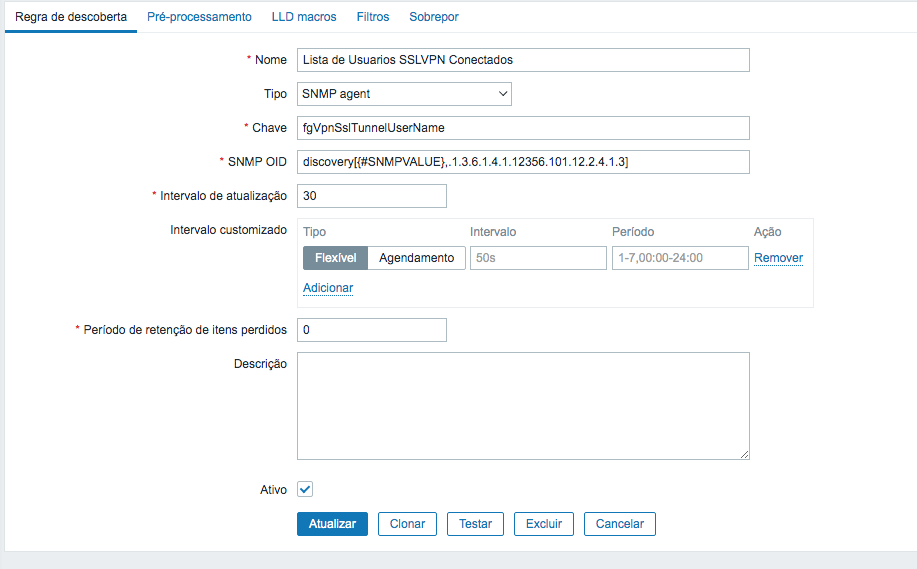Switch interval type to Agendamento
The height and width of the screenshot is (569, 917).
click(x=416, y=258)
